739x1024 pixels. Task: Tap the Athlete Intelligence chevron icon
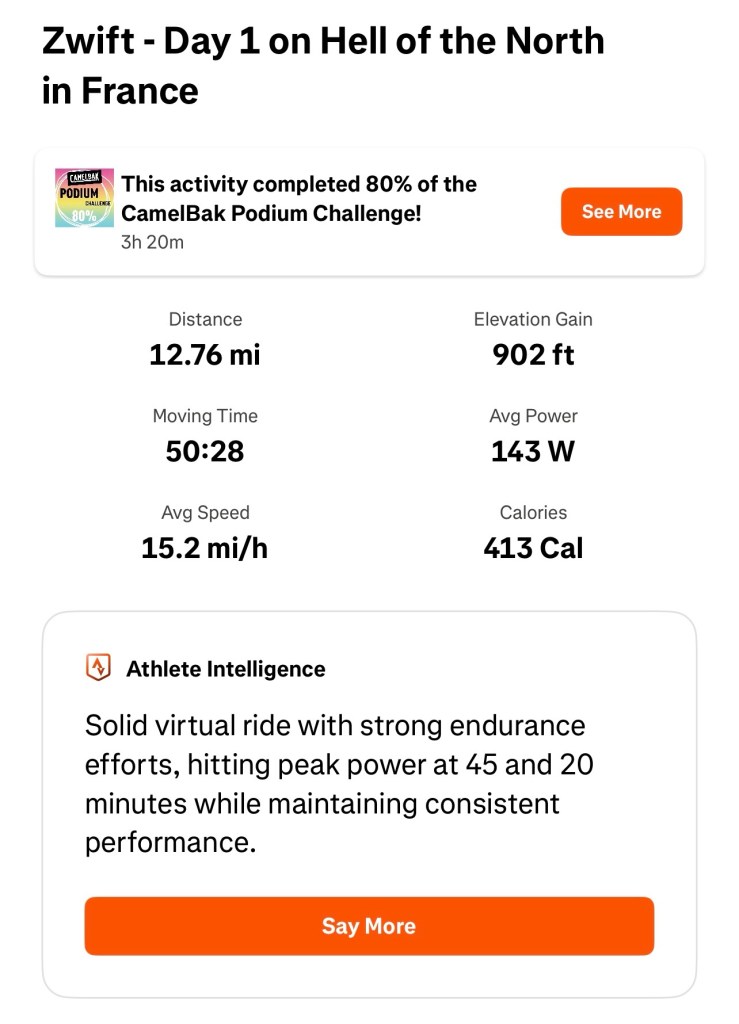[x=98, y=669]
